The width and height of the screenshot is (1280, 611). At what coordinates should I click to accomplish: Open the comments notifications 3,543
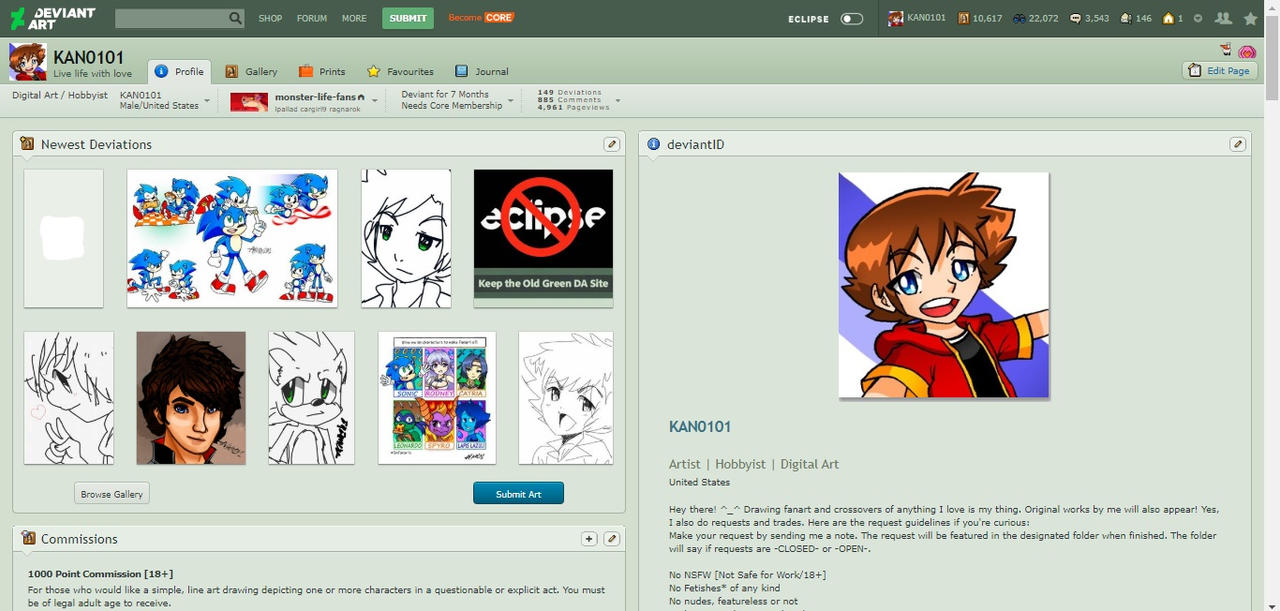(x=1089, y=18)
